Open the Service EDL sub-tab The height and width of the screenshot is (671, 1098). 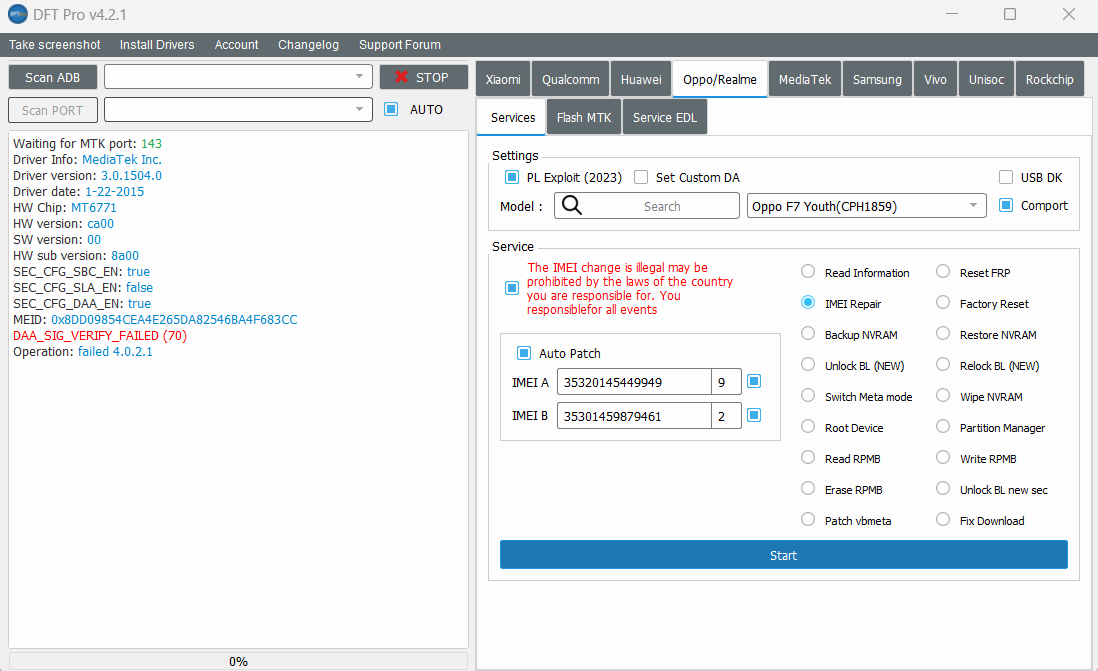[665, 117]
